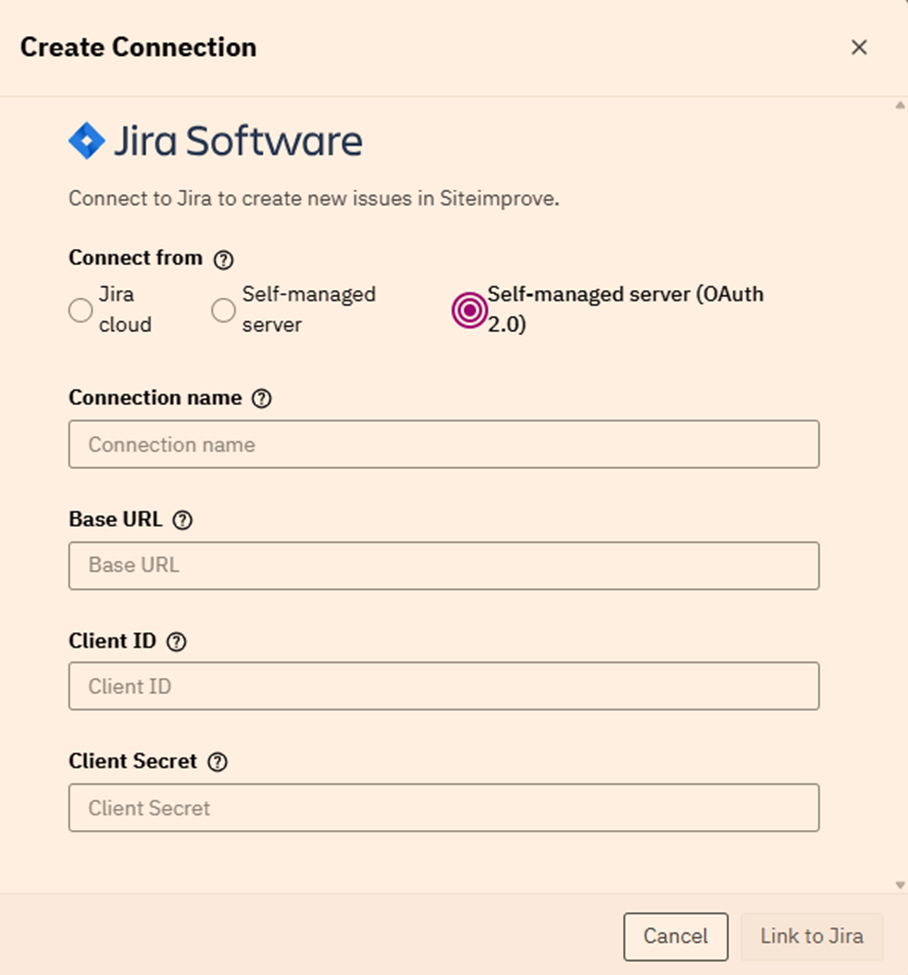
Task: Click the Client Secret help icon
Action: [218, 762]
